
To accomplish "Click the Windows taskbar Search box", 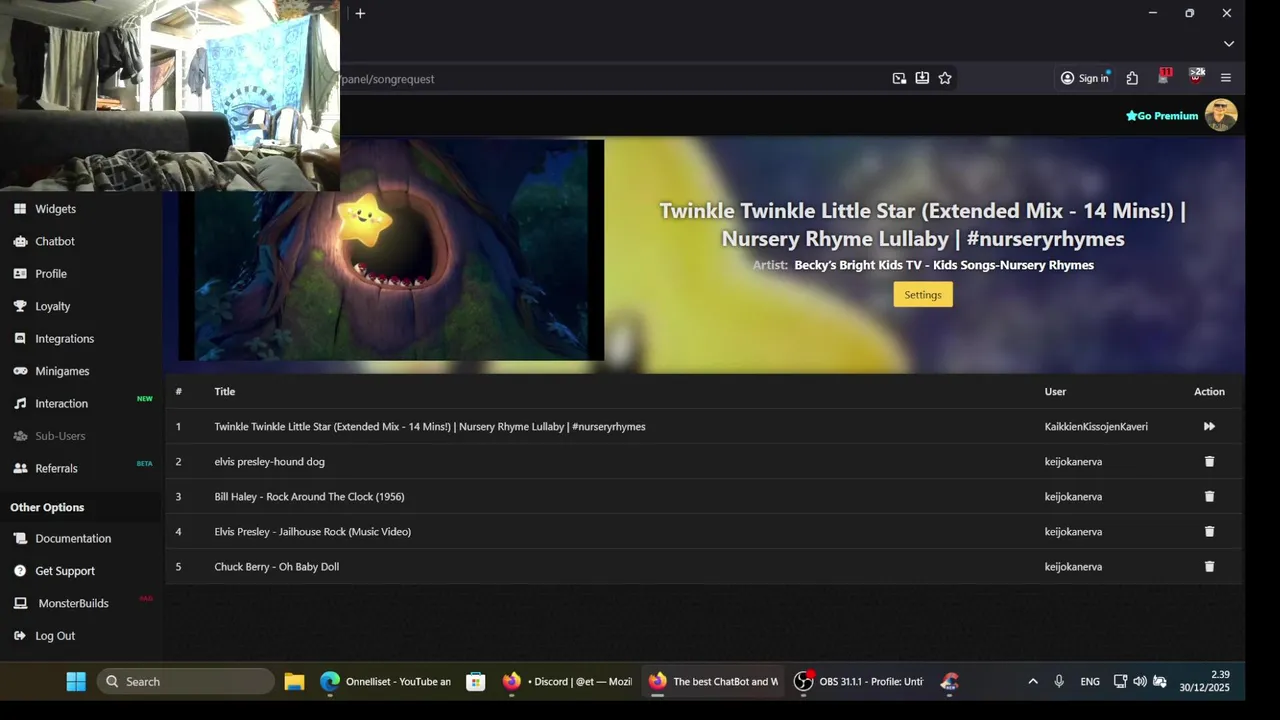I will (186, 681).
